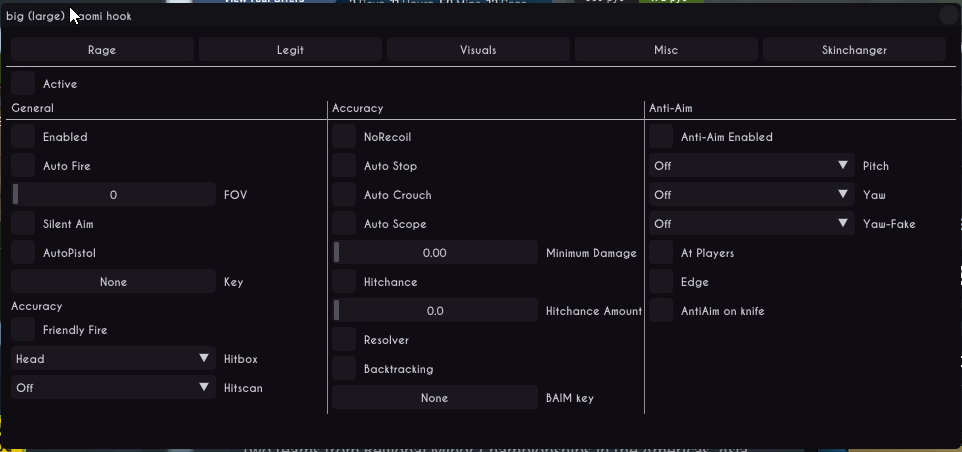Check the Silent Aim option
The height and width of the screenshot is (452, 962).
pyautogui.click(x=23, y=224)
